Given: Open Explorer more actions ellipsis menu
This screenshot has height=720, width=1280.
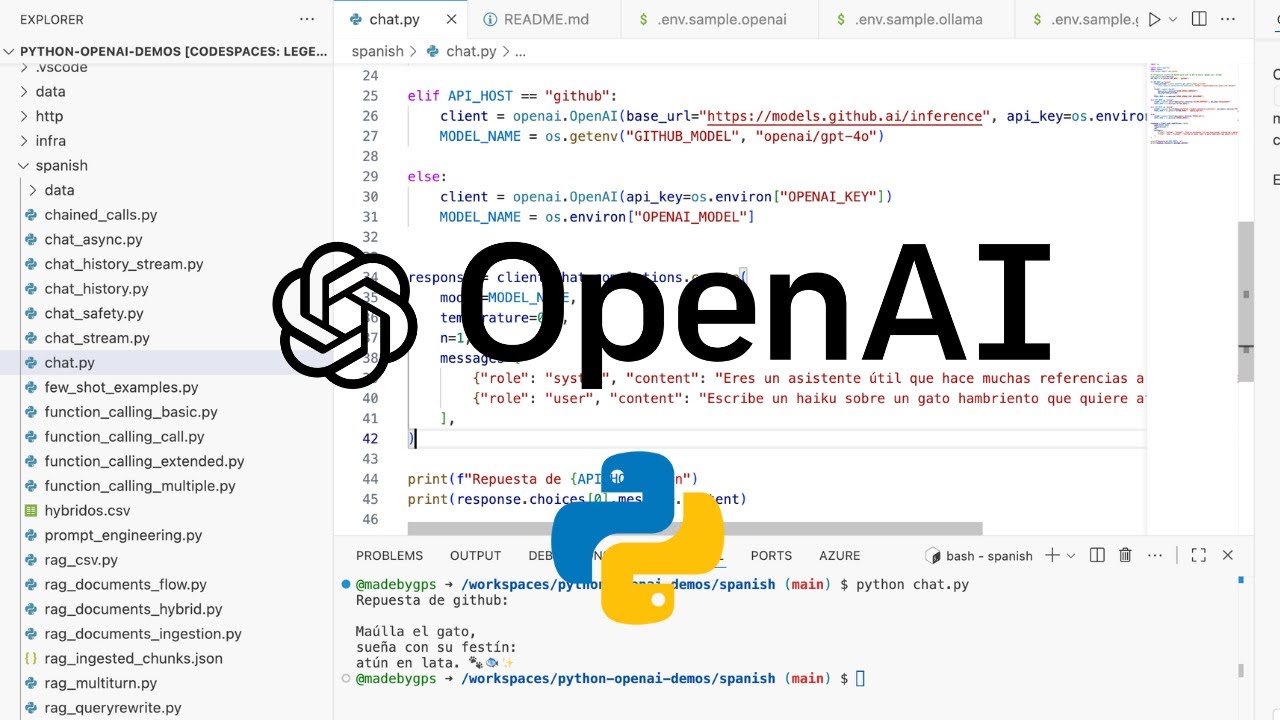Looking at the screenshot, I should pos(307,19).
